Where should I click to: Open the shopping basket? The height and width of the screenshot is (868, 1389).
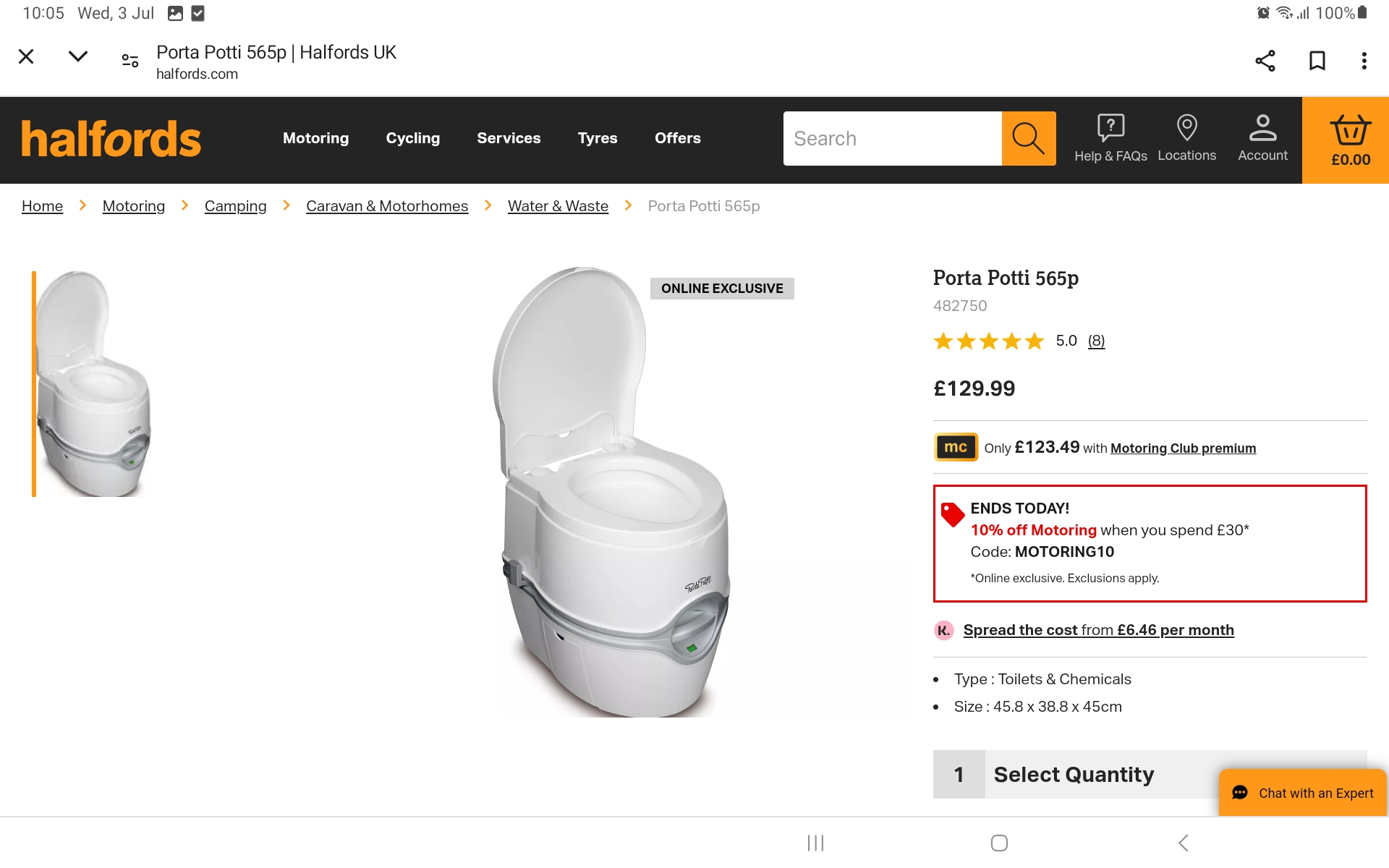tap(1347, 137)
